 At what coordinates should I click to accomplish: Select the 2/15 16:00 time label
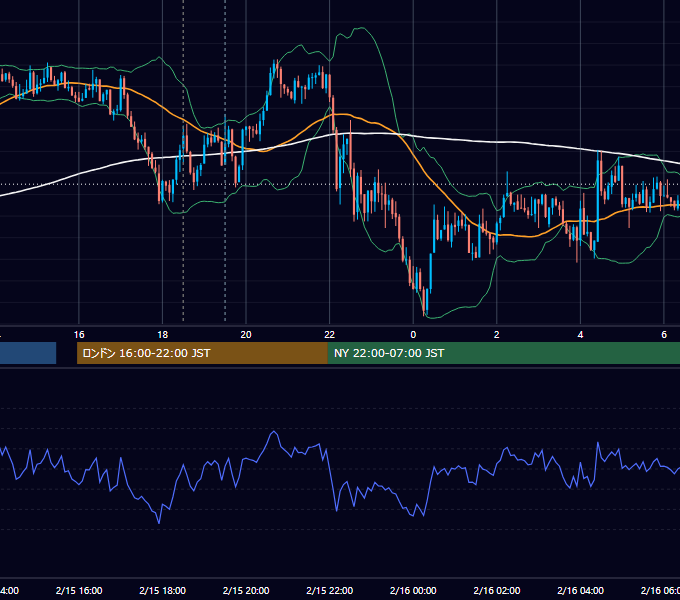pos(79,590)
